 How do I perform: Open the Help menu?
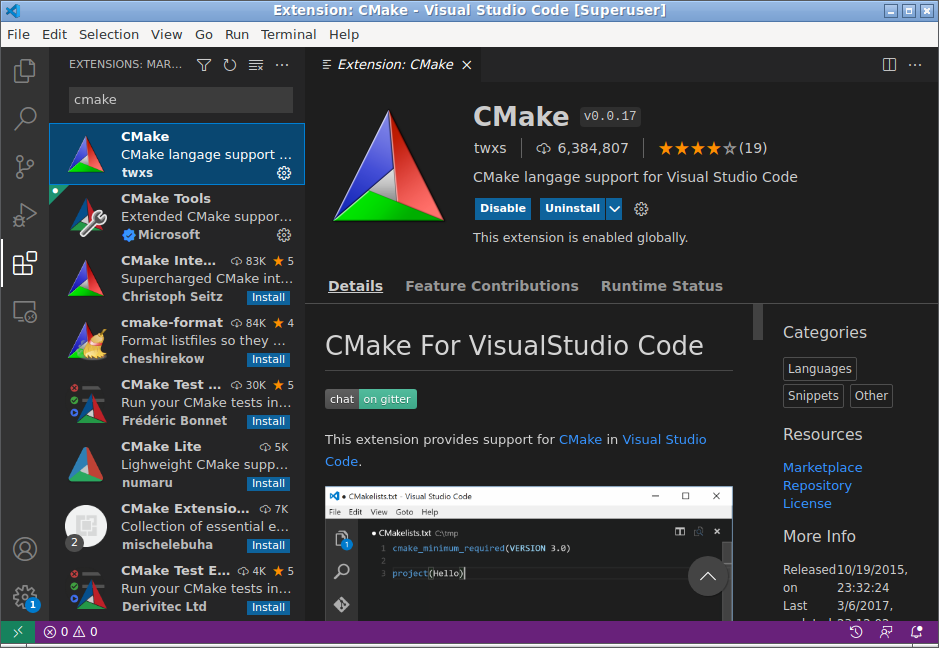pos(344,35)
